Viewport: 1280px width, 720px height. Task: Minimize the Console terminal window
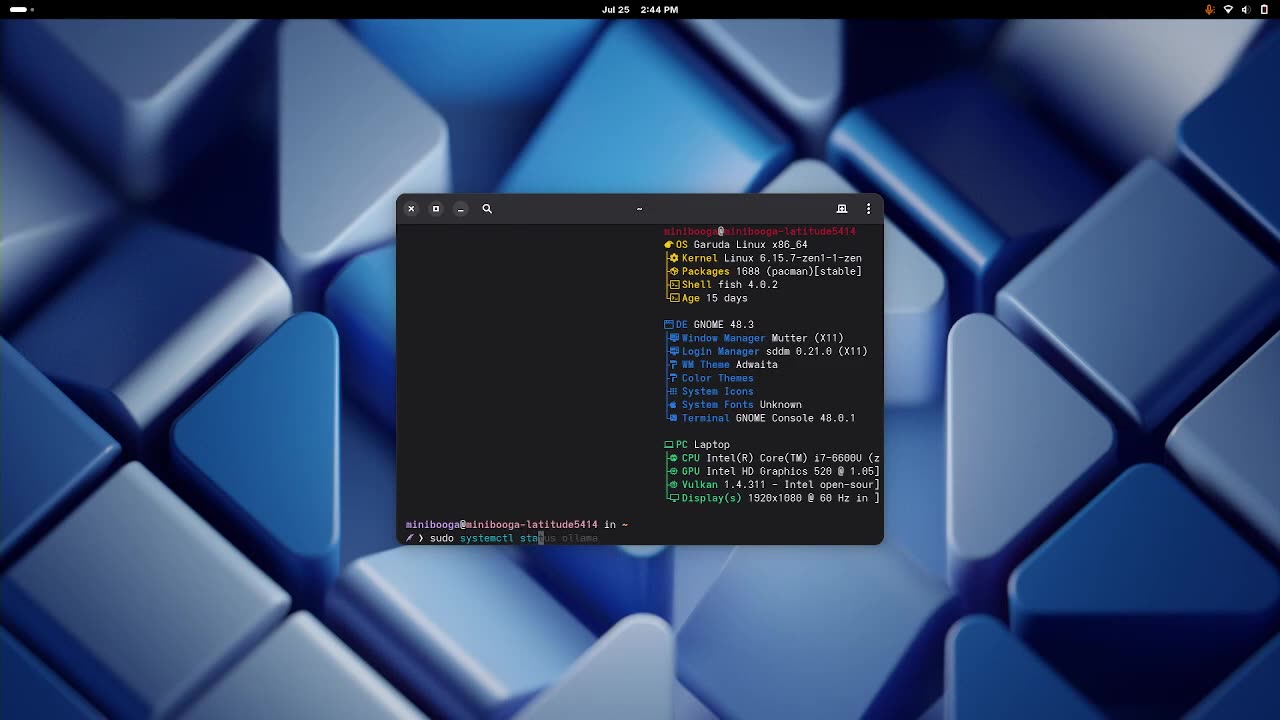point(461,209)
